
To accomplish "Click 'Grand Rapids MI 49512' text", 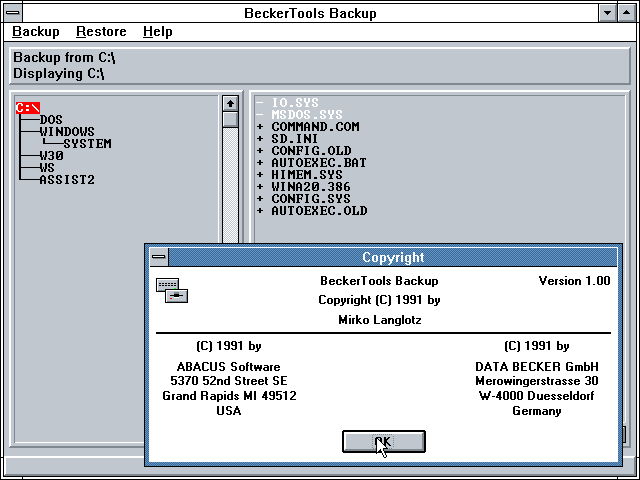I will 229,396.
